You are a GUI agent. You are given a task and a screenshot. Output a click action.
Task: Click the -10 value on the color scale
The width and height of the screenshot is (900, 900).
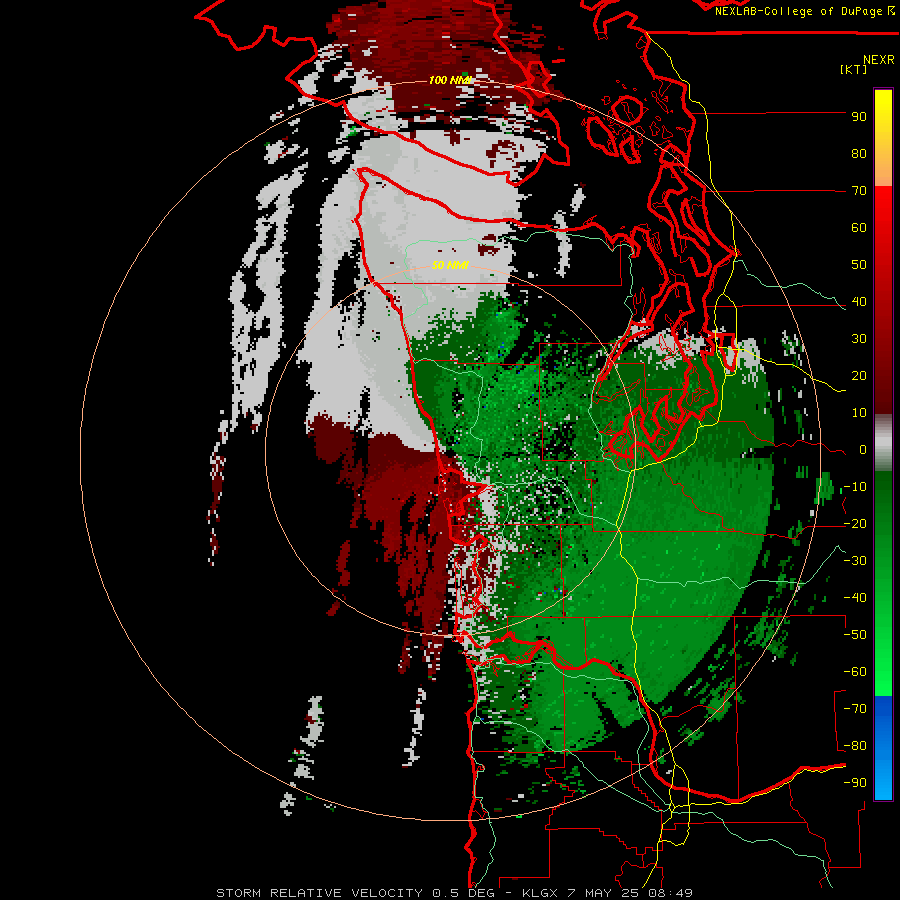coord(855,487)
